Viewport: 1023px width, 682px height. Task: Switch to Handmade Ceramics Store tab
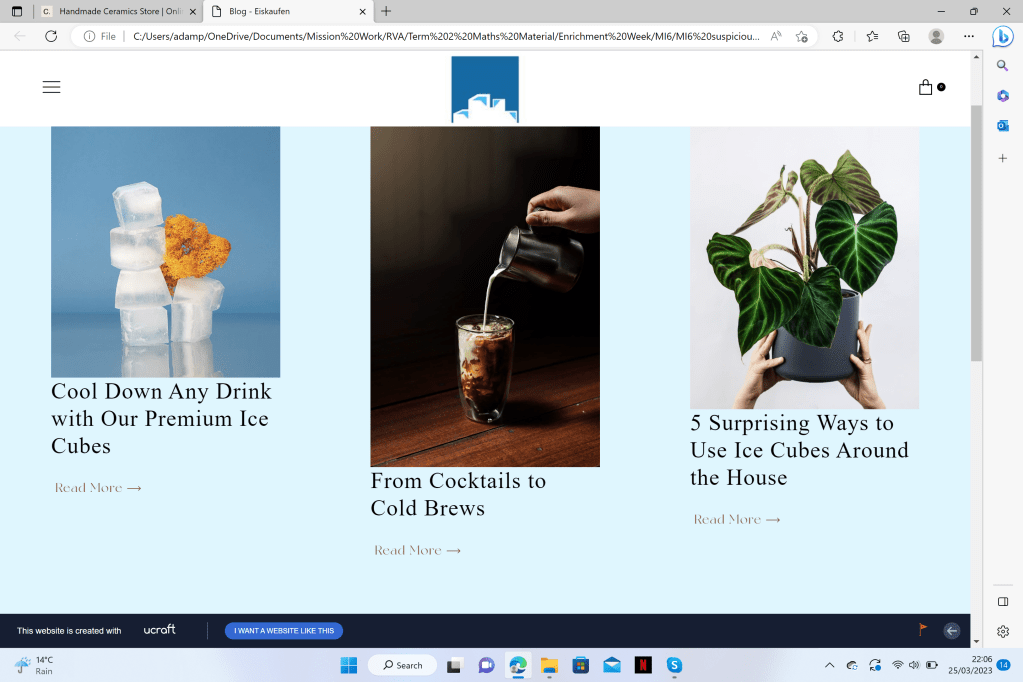(x=119, y=11)
